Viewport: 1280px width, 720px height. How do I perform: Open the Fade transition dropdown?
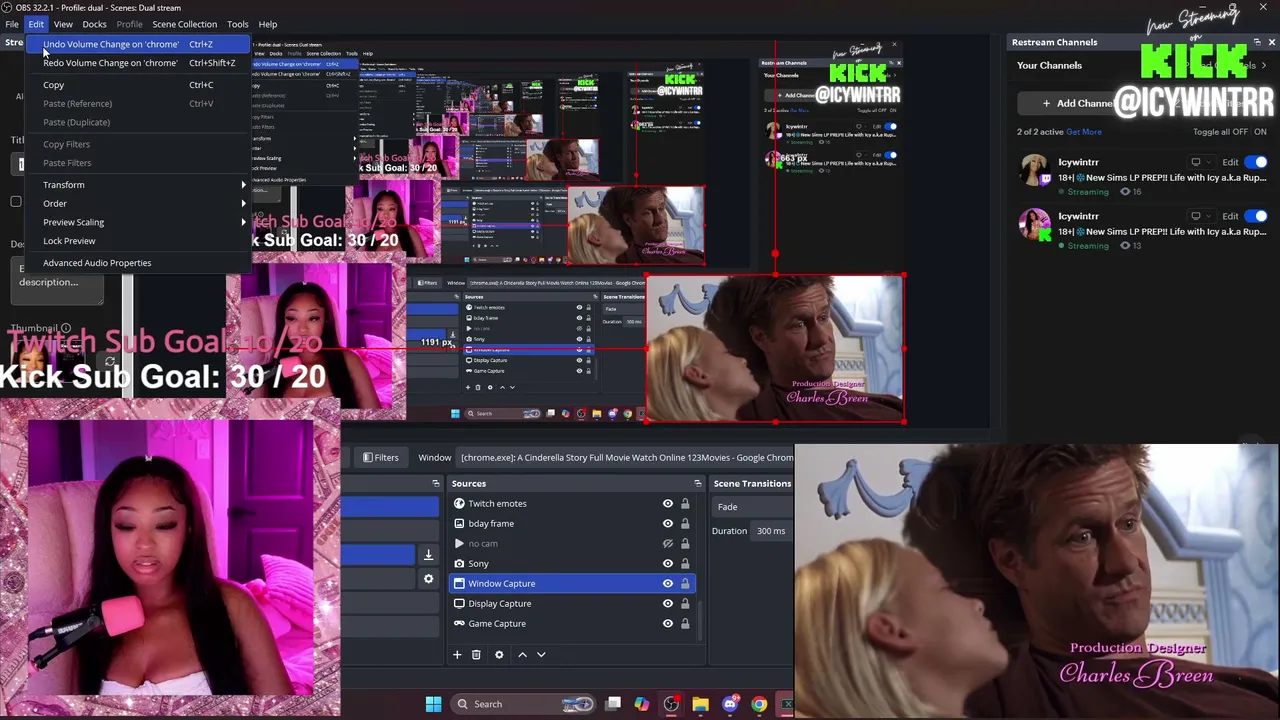pyautogui.click(x=752, y=507)
